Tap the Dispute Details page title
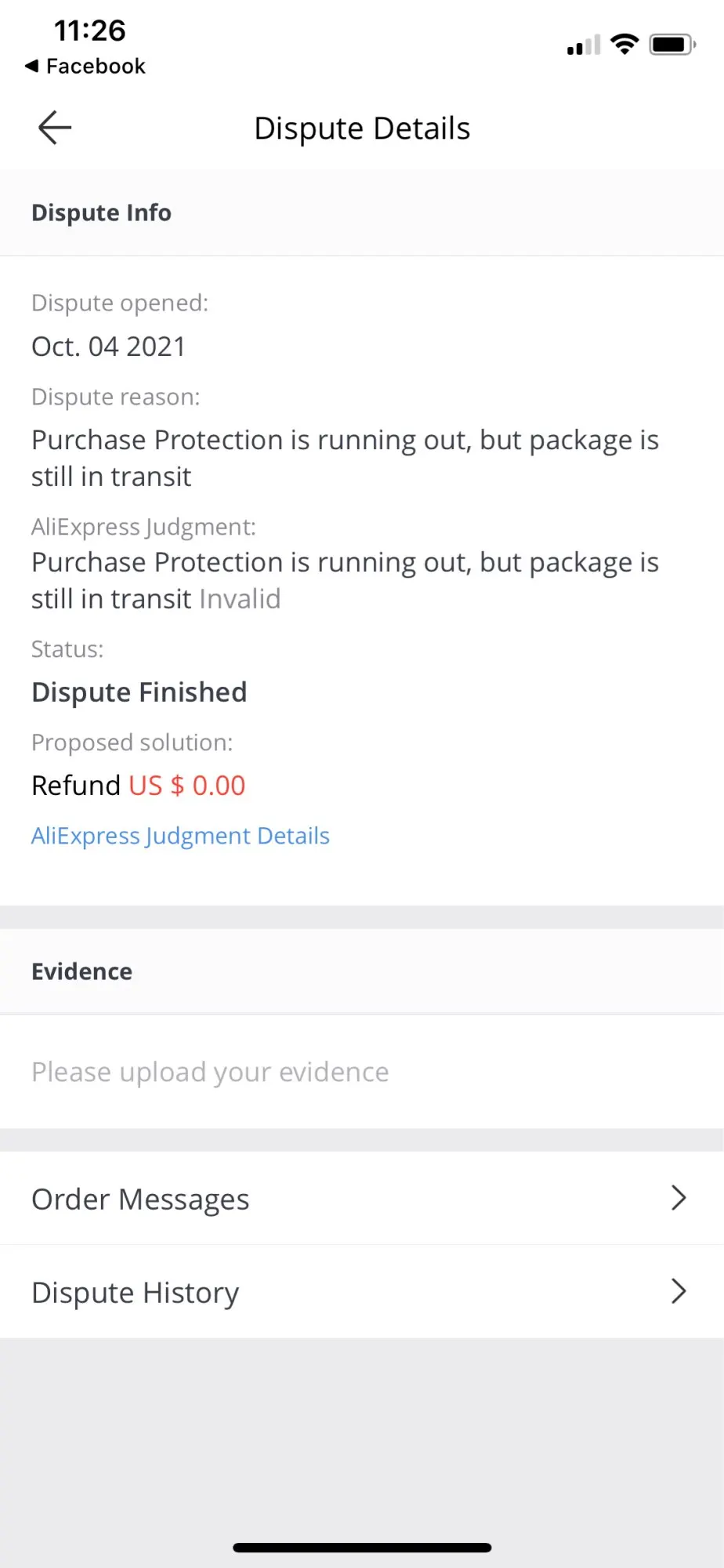 (362, 129)
